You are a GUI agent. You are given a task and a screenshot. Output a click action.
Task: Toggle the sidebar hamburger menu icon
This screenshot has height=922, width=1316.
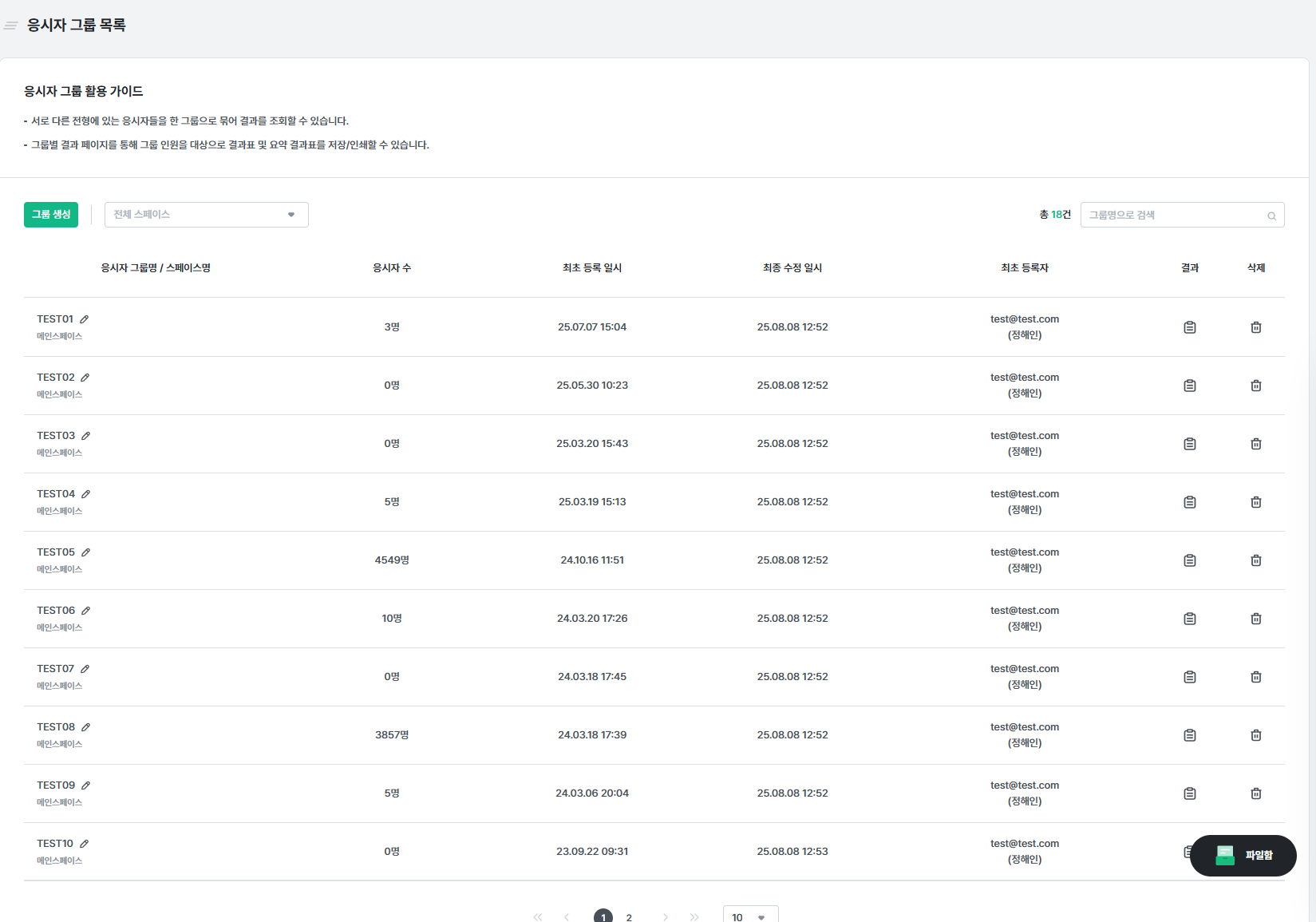10,26
